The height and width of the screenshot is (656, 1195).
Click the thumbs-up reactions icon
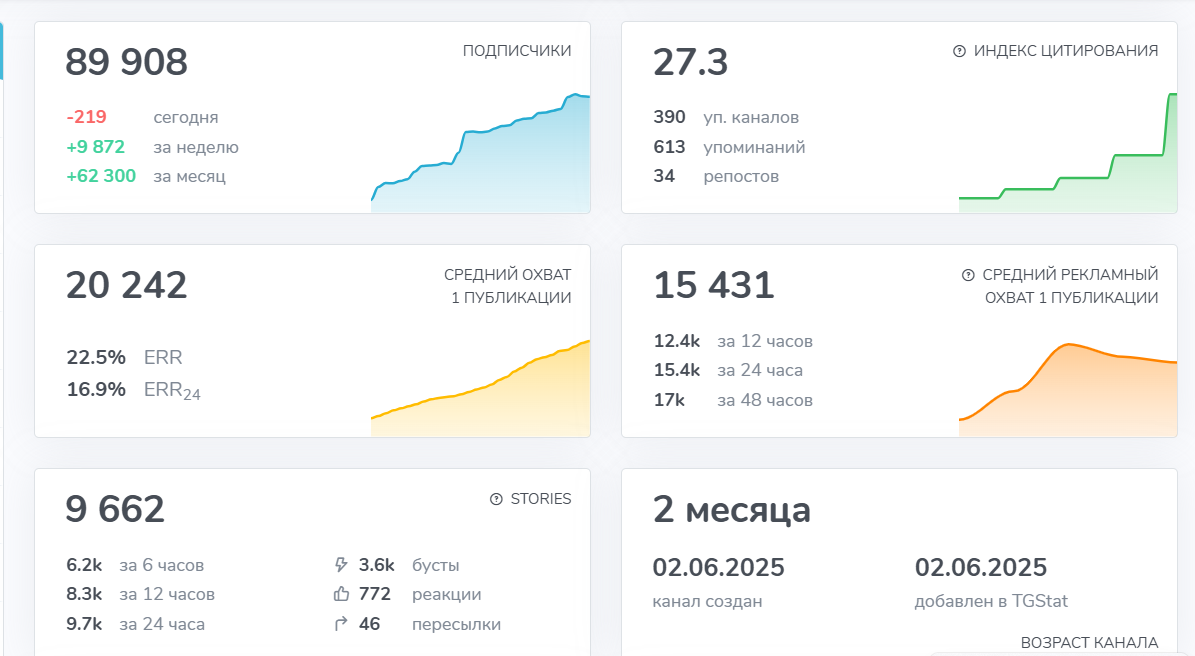[341, 594]
